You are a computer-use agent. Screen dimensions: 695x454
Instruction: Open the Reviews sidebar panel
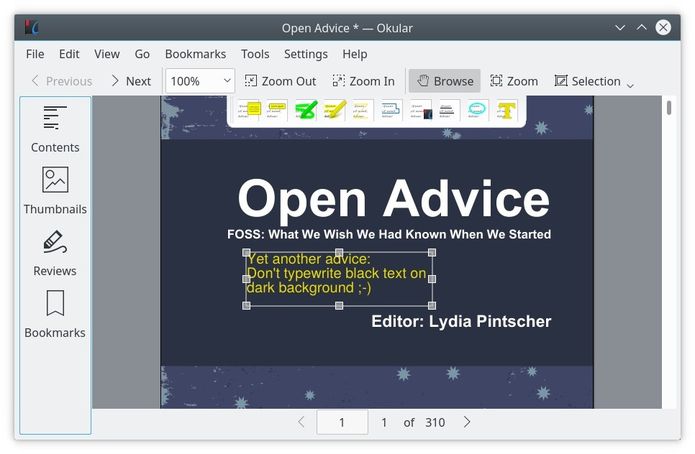point(55,253)
